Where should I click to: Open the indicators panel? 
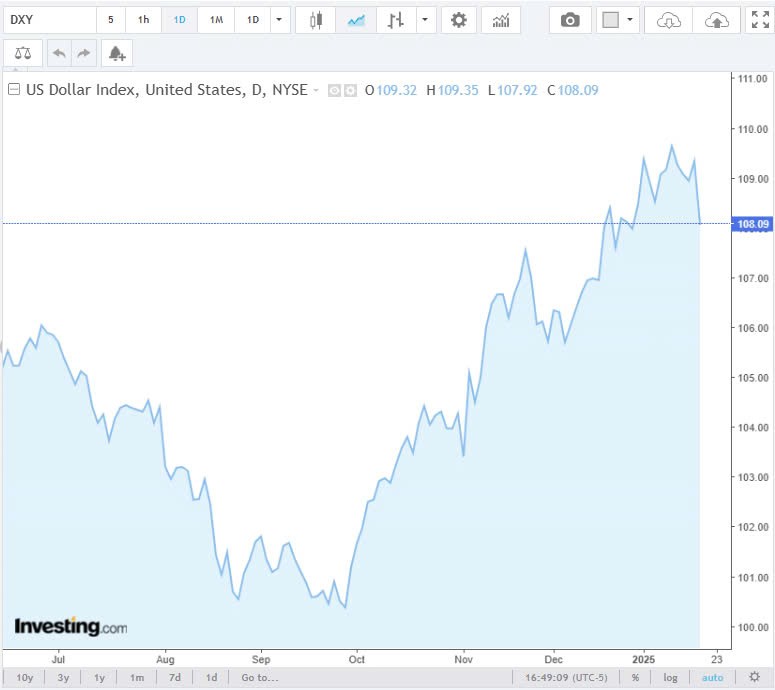coord(501,20)
